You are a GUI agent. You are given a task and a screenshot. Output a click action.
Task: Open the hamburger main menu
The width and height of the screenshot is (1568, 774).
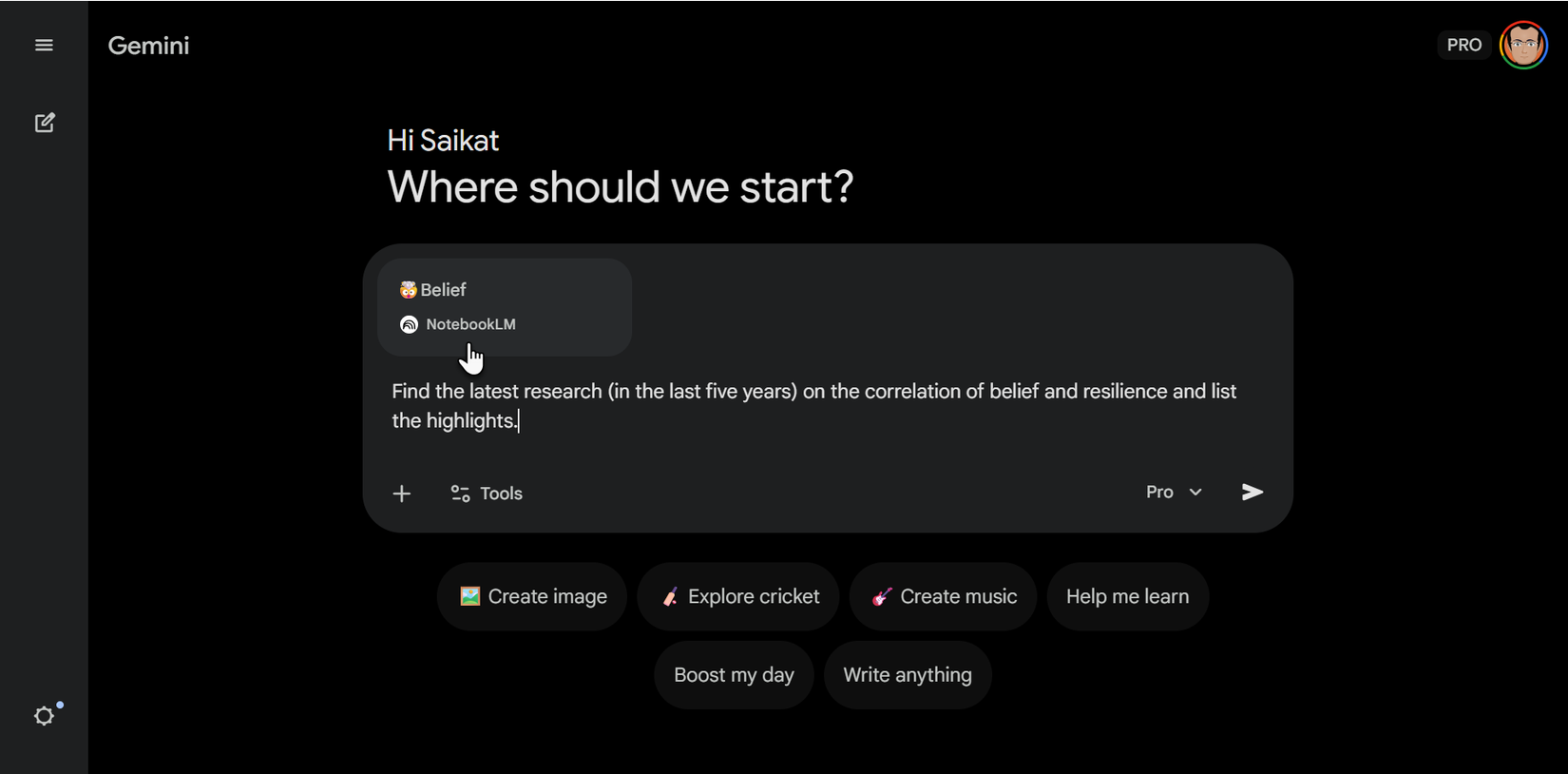pos(44,46)
